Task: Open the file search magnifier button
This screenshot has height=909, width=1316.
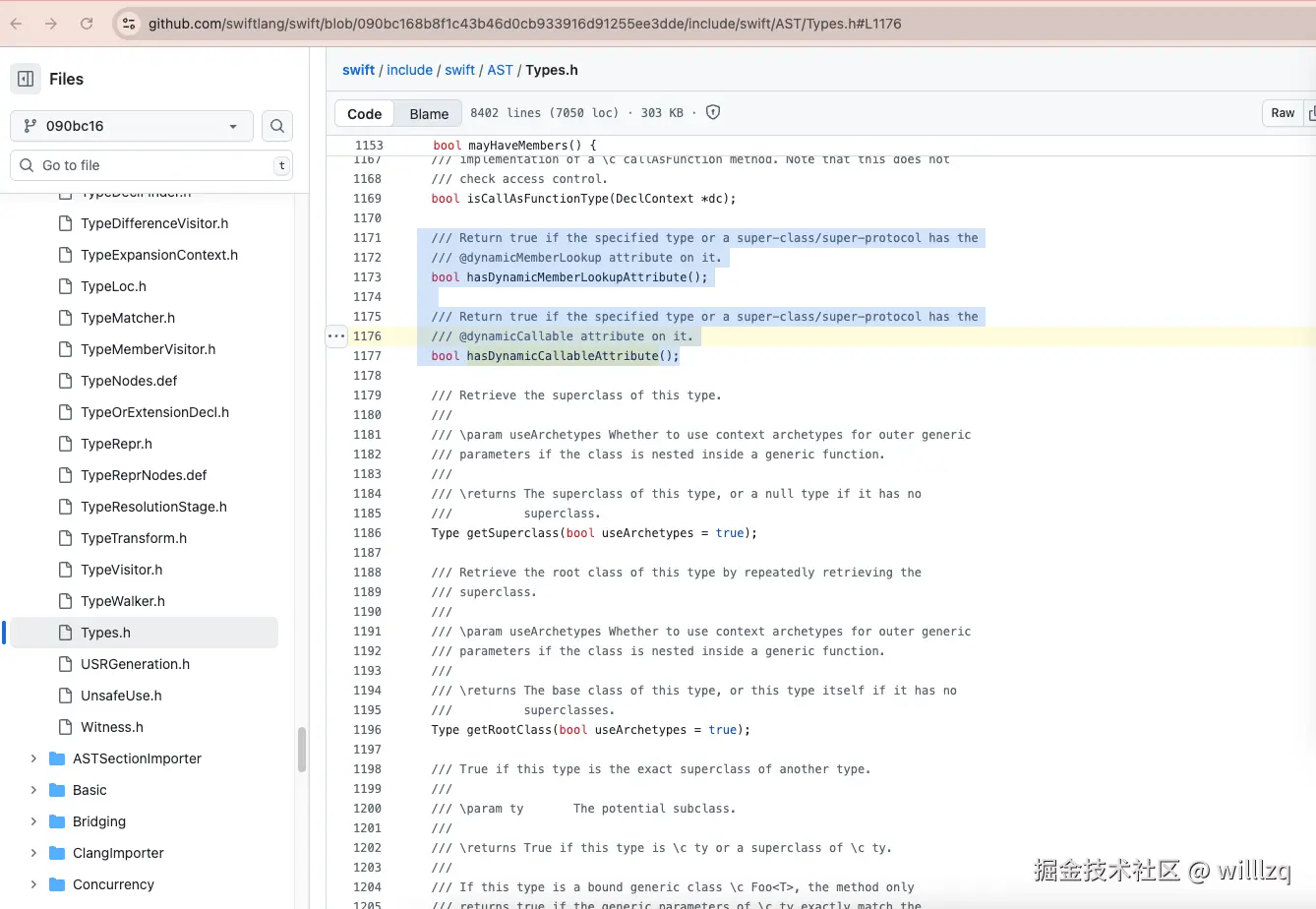Action: point(277,126)
